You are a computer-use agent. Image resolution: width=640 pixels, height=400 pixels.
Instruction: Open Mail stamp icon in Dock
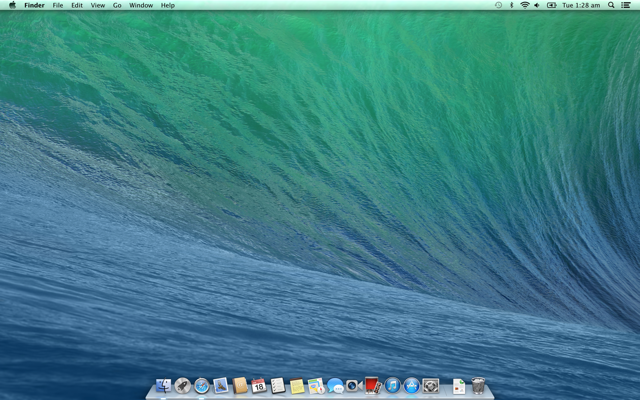[221, 385]
